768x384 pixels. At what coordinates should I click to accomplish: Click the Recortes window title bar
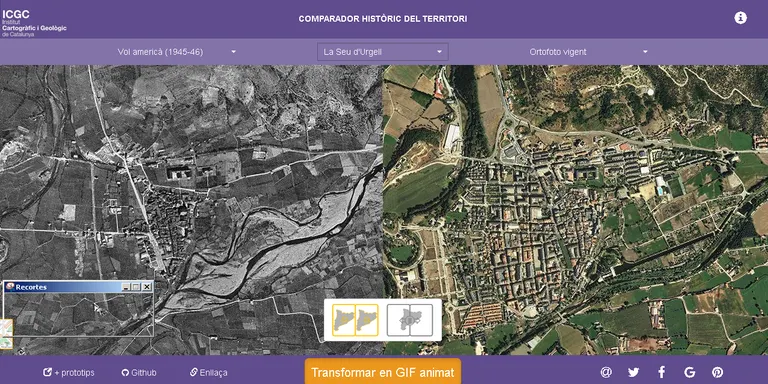point(78,287)
